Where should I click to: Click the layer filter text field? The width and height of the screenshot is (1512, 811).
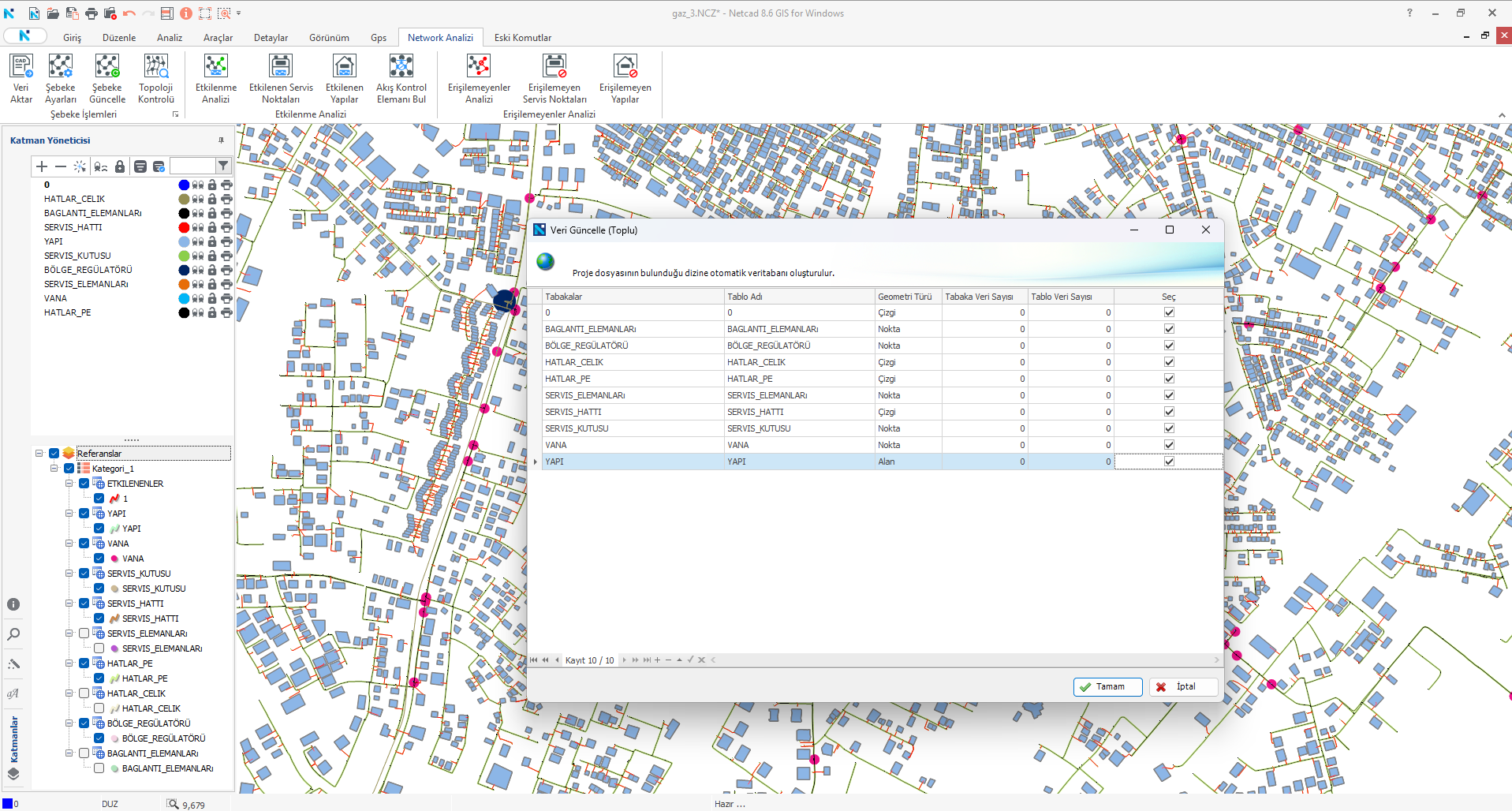click(192, 166)
